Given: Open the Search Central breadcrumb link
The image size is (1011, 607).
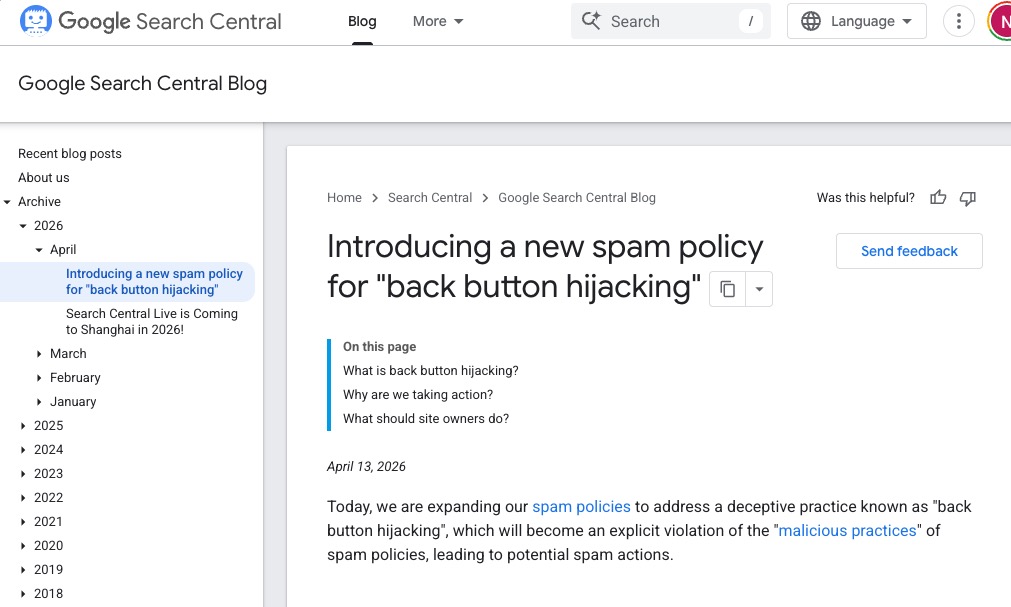Looking at the screenshot, I should (x=430, y=198).
